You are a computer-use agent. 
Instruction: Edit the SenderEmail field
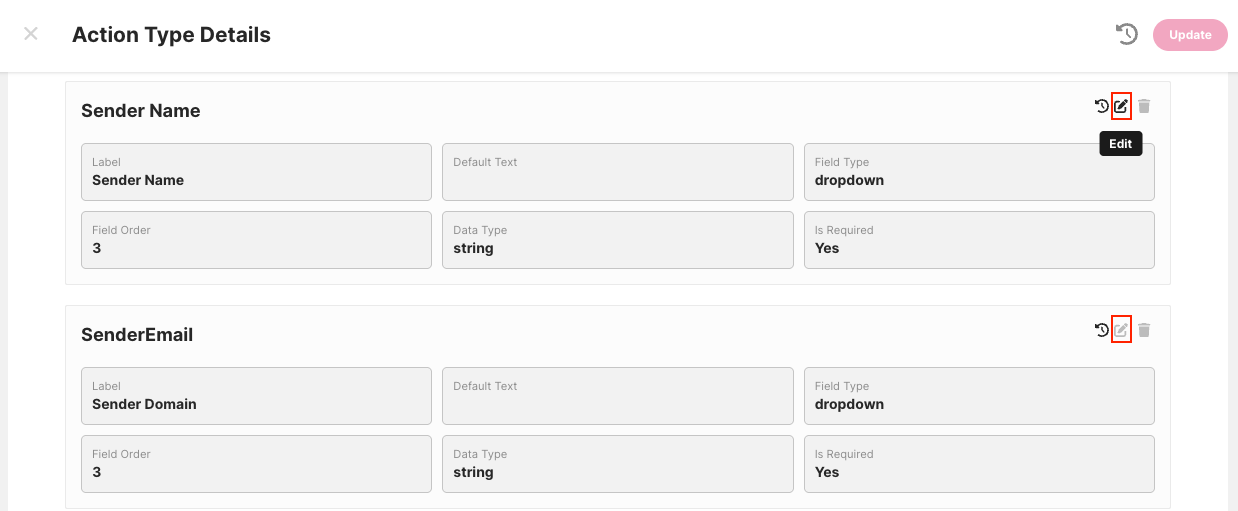pyautogui.click(x=1121, y=330)
